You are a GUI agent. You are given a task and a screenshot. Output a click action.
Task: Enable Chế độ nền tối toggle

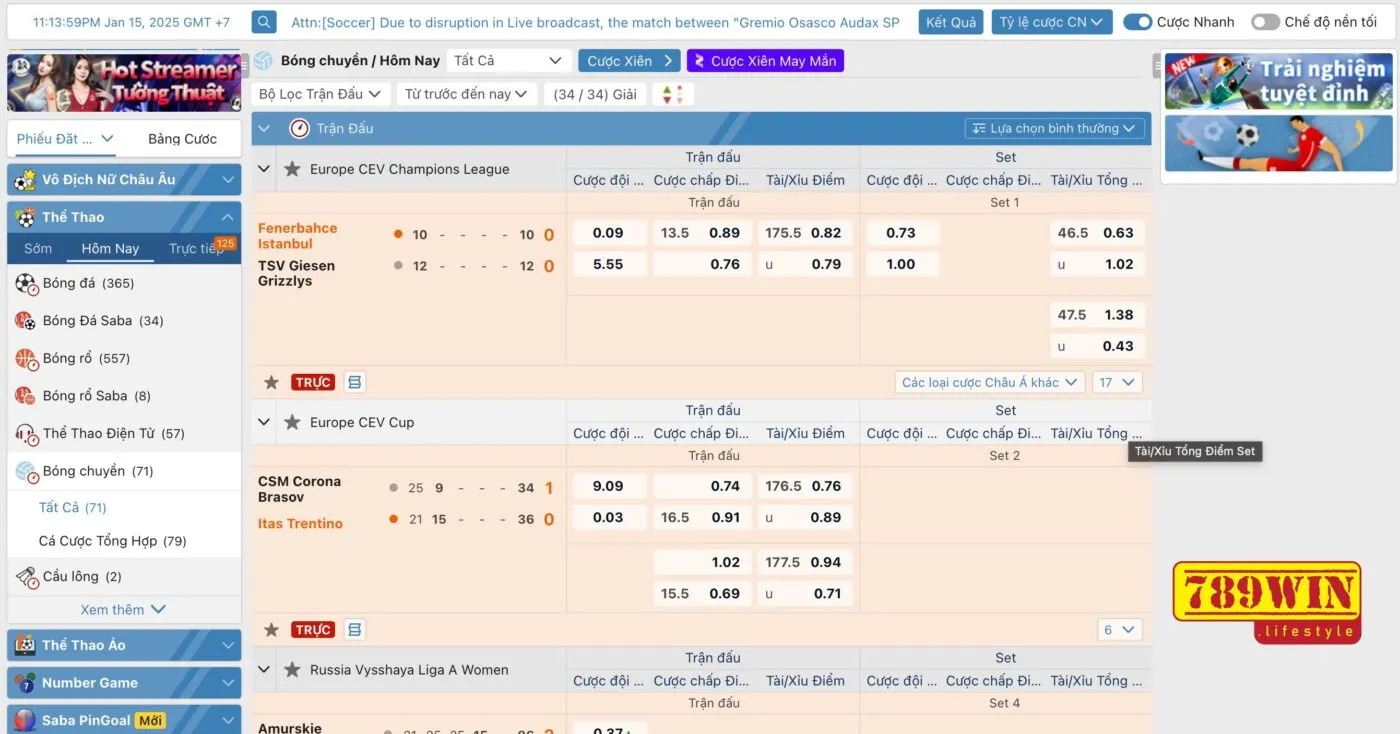(x=1265, y=21)
